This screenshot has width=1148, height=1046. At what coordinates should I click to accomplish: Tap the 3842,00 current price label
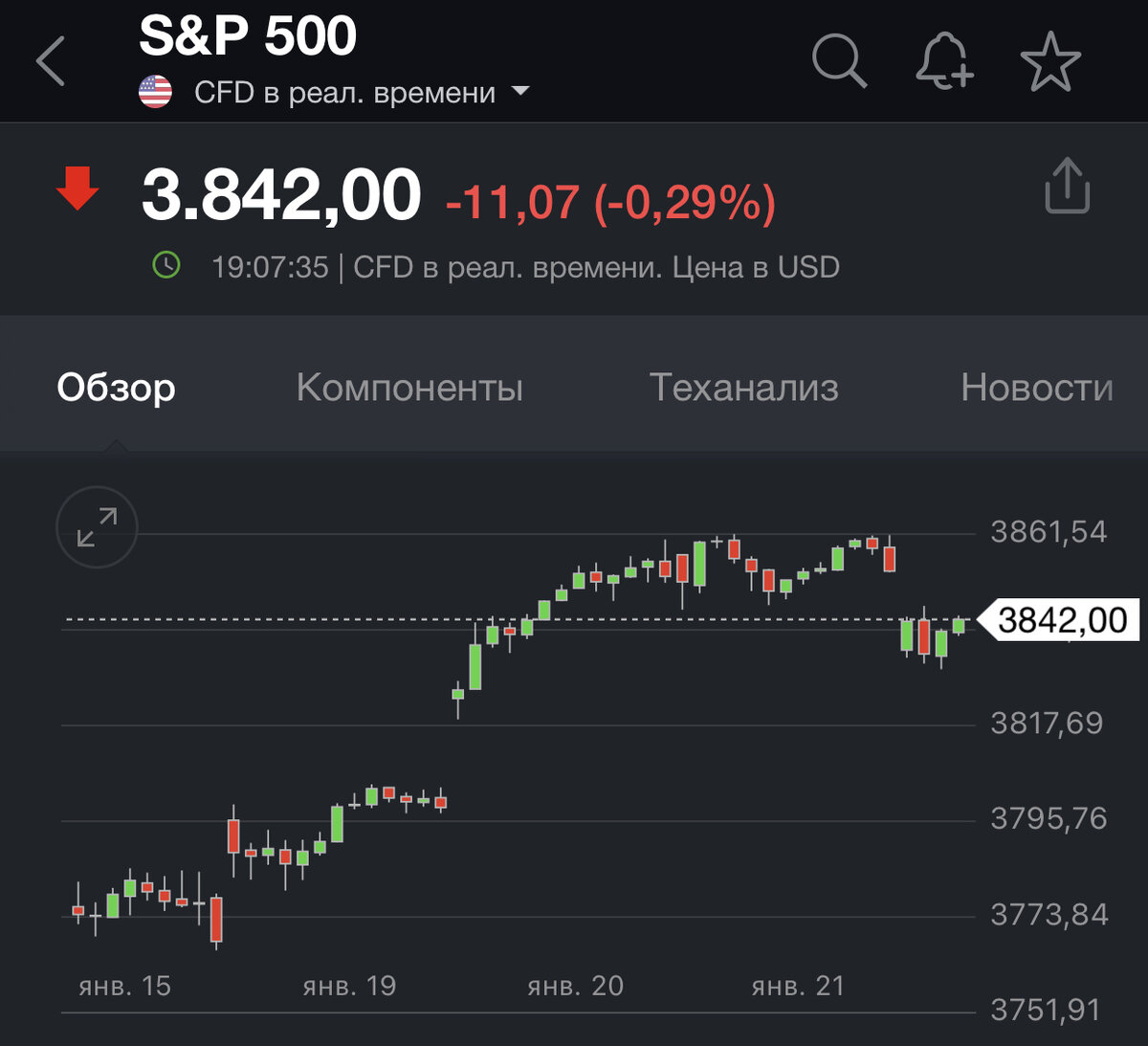(1060, 620)
